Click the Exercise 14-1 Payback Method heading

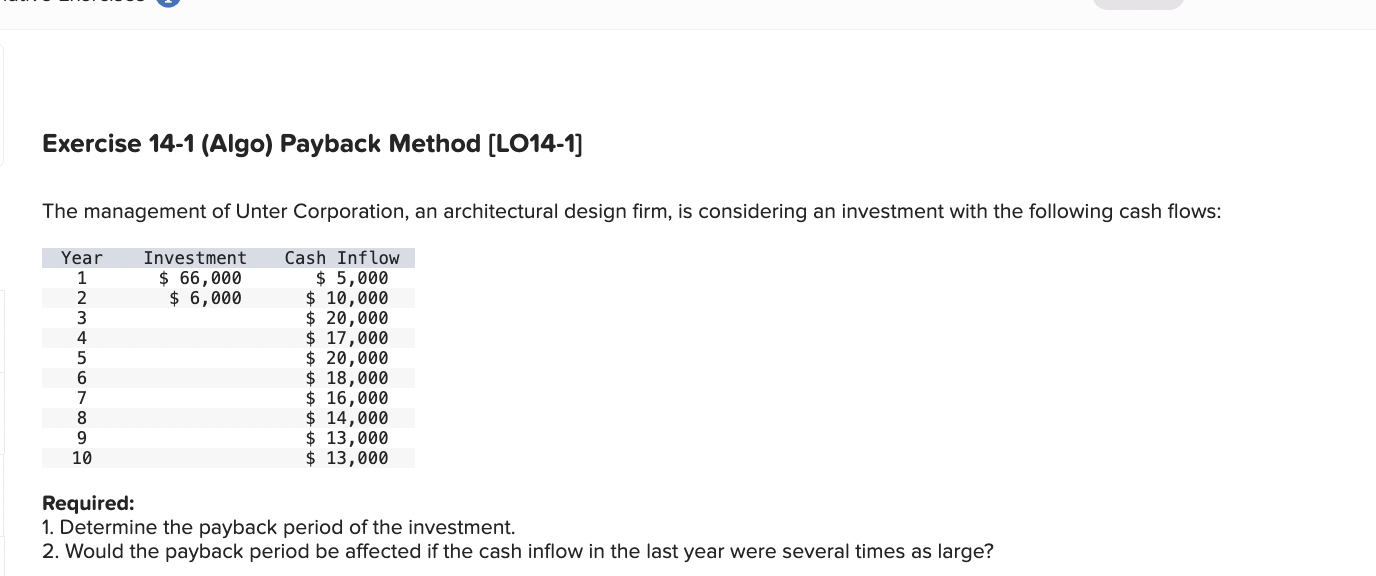(x=314, y=144)
